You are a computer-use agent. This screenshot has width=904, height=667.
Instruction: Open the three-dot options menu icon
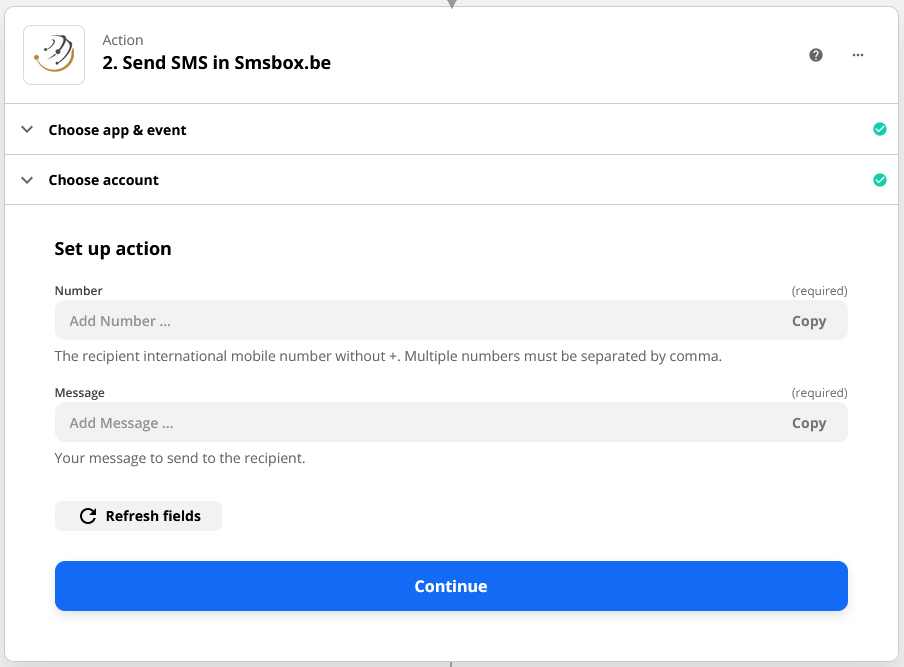(x=857, y=55)
